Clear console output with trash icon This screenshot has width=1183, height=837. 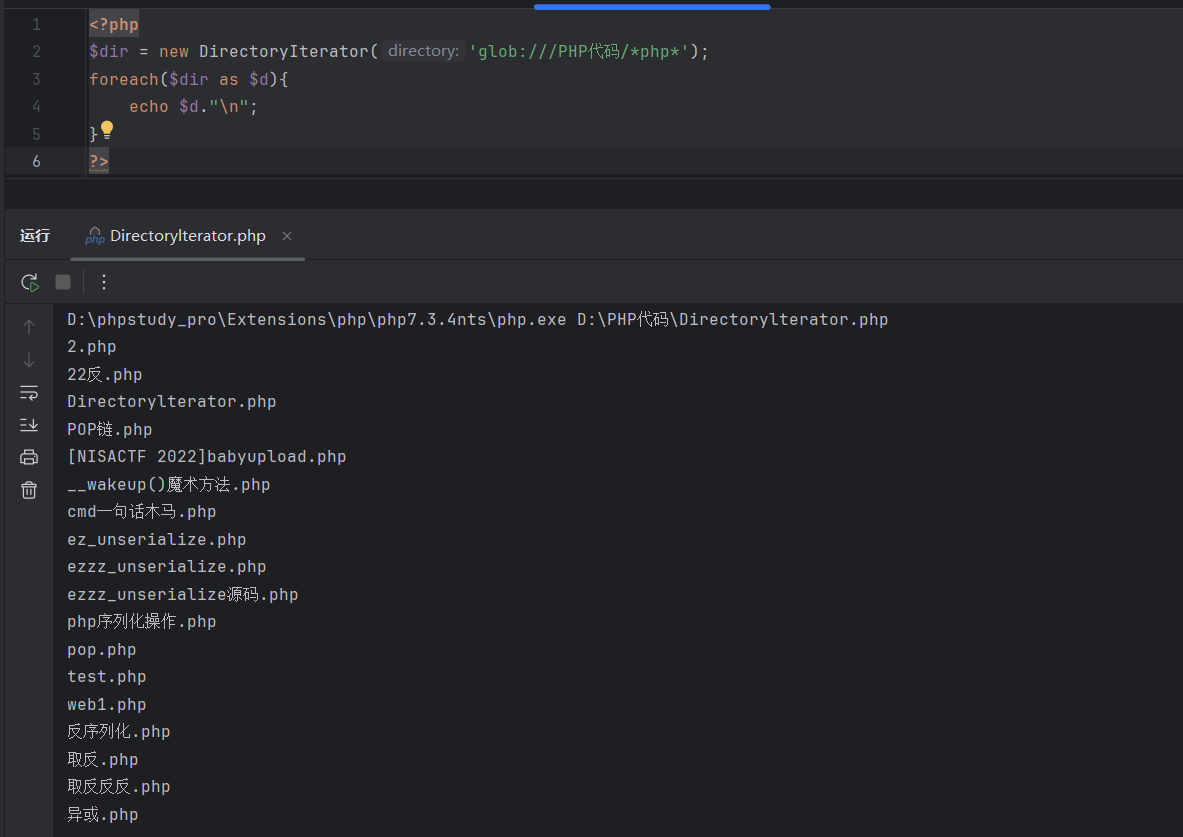(x=29, y=490)
